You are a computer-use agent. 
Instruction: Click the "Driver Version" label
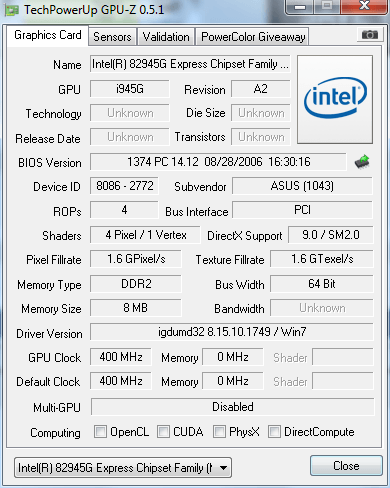point(49,333)
